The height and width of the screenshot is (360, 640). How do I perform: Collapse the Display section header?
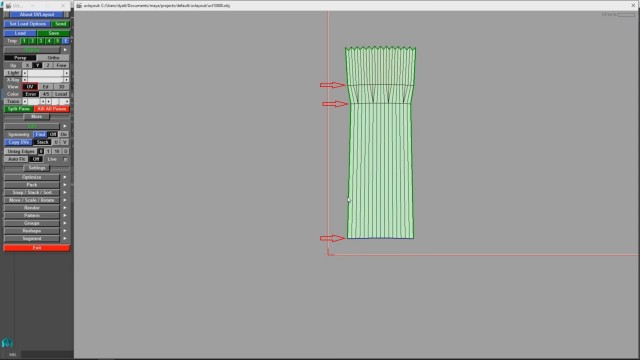point(32,50)
